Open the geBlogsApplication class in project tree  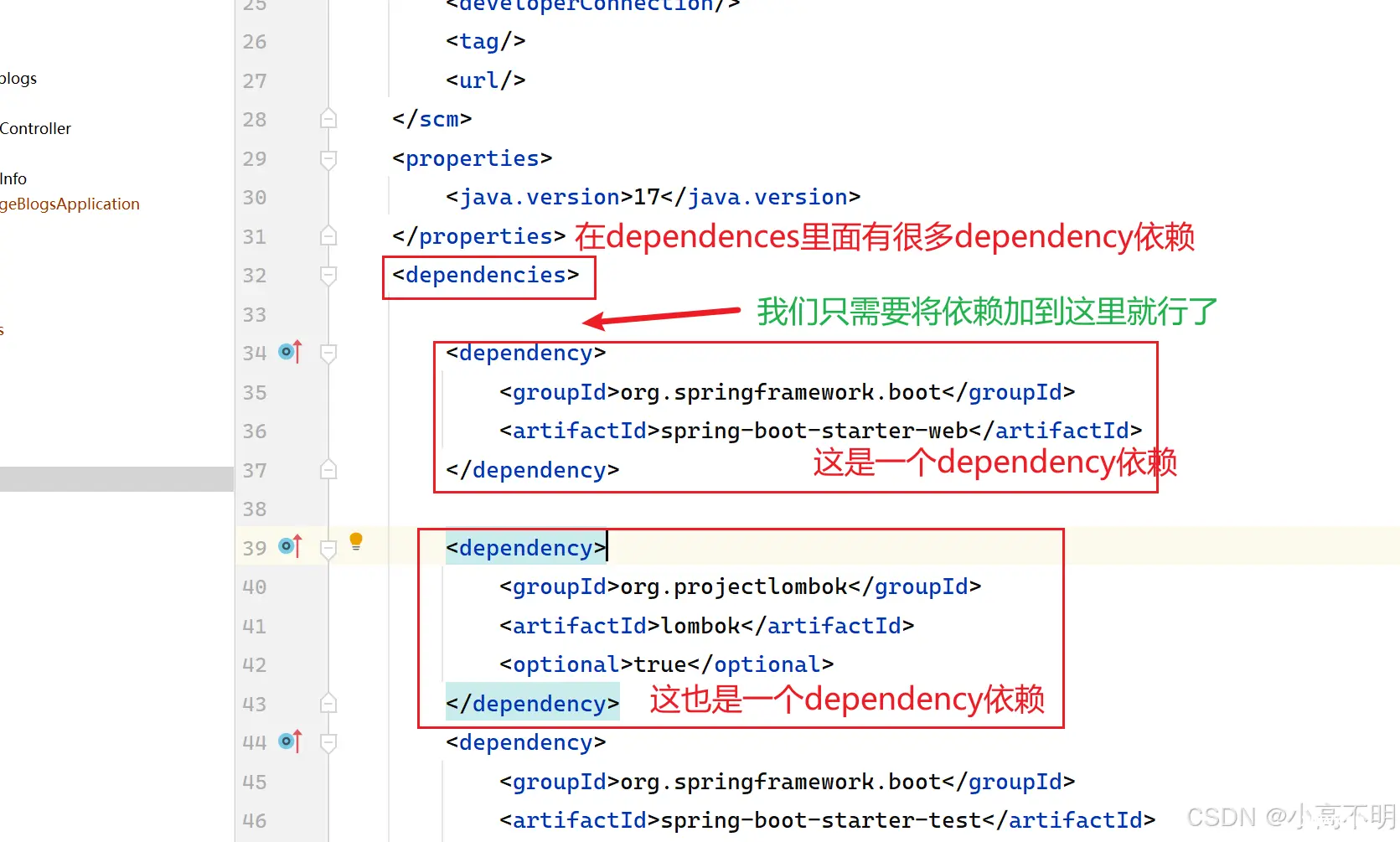[x=70, y=204]
